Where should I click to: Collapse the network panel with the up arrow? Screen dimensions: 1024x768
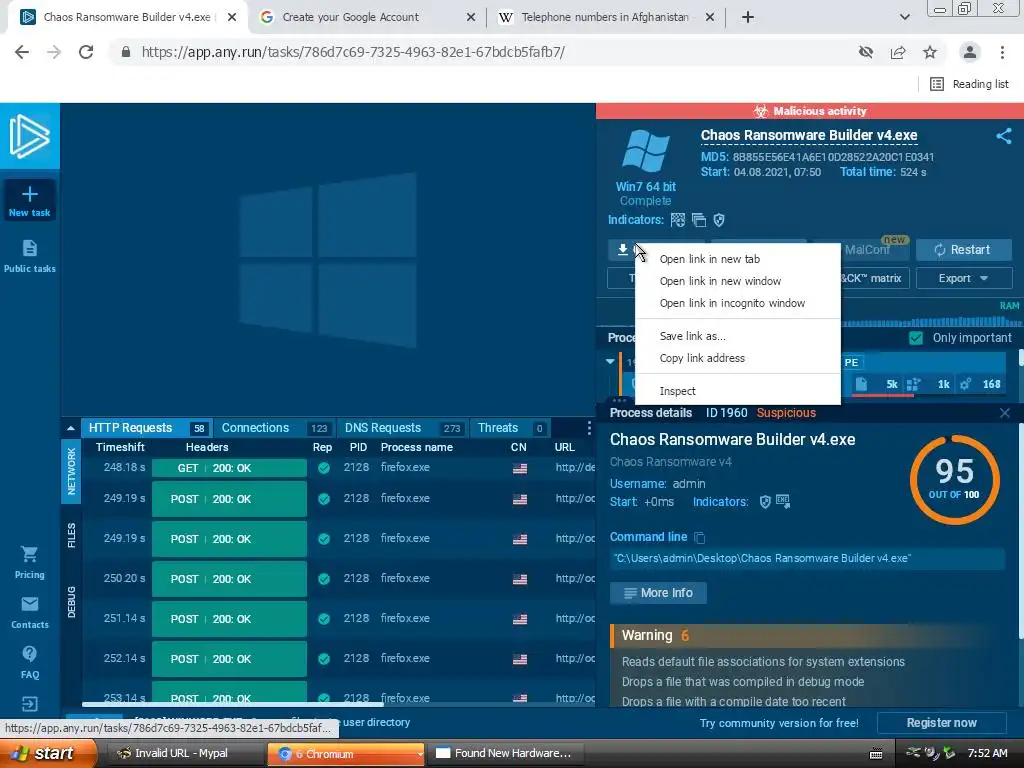click(x=71, y=428)
